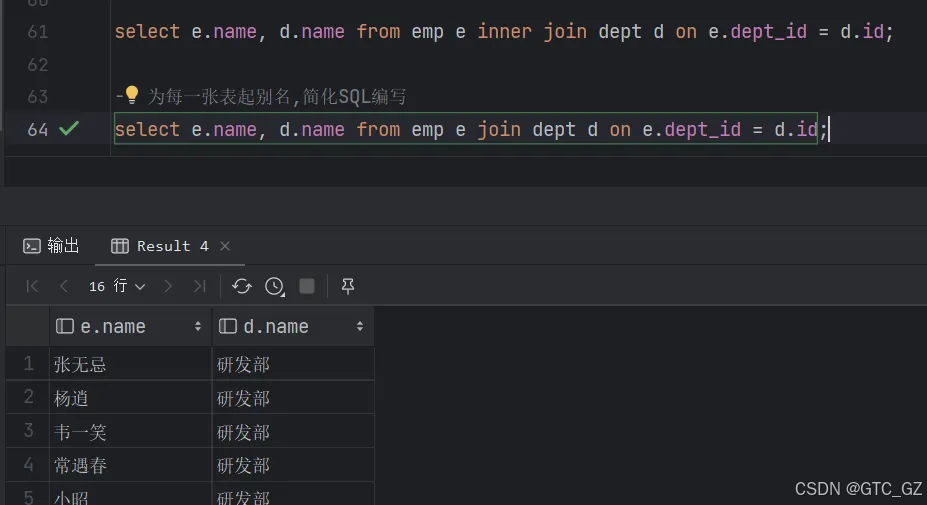Select 研发部 cell in row 2
The height and width of the screenshot is (505, 927).
click(293, 397)
